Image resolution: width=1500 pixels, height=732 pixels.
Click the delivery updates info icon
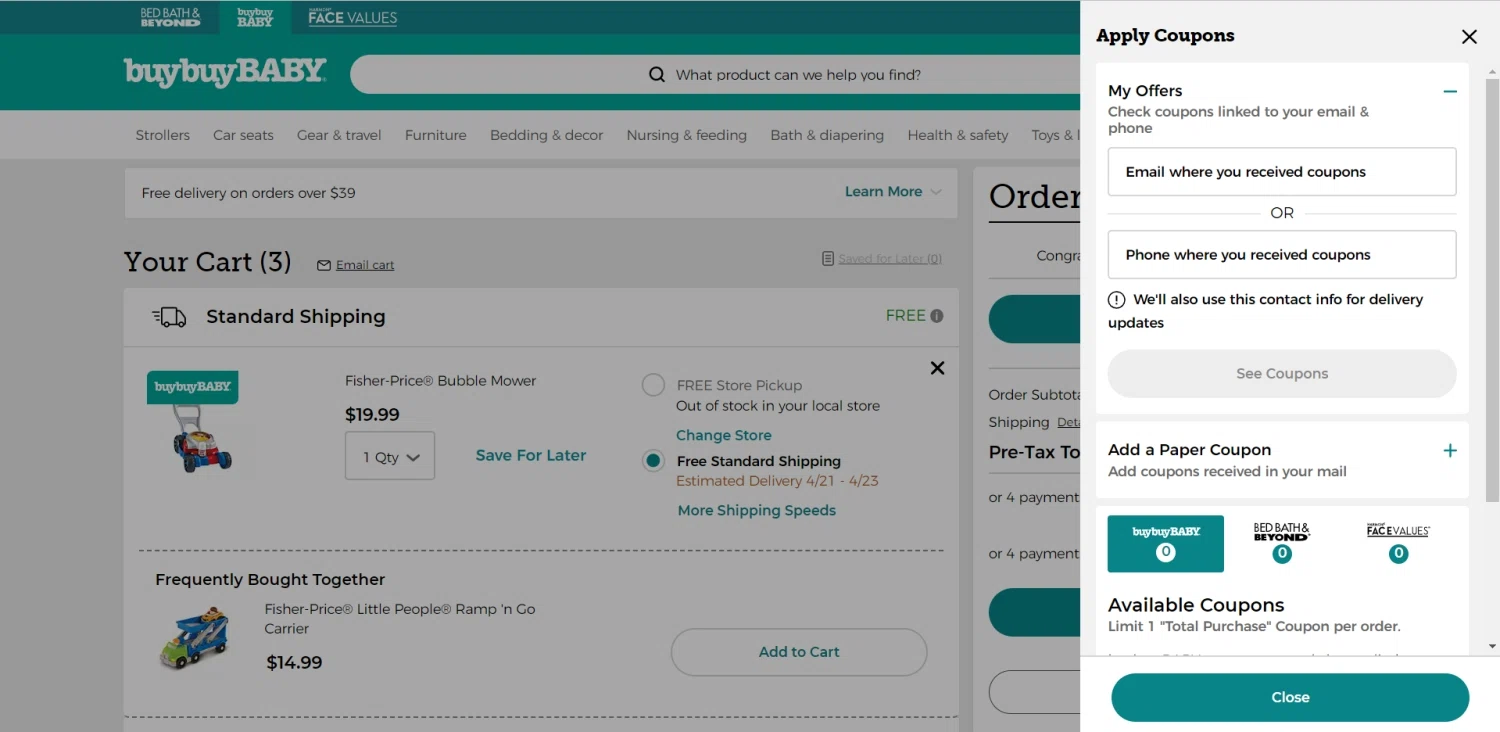coord(1117,300)
